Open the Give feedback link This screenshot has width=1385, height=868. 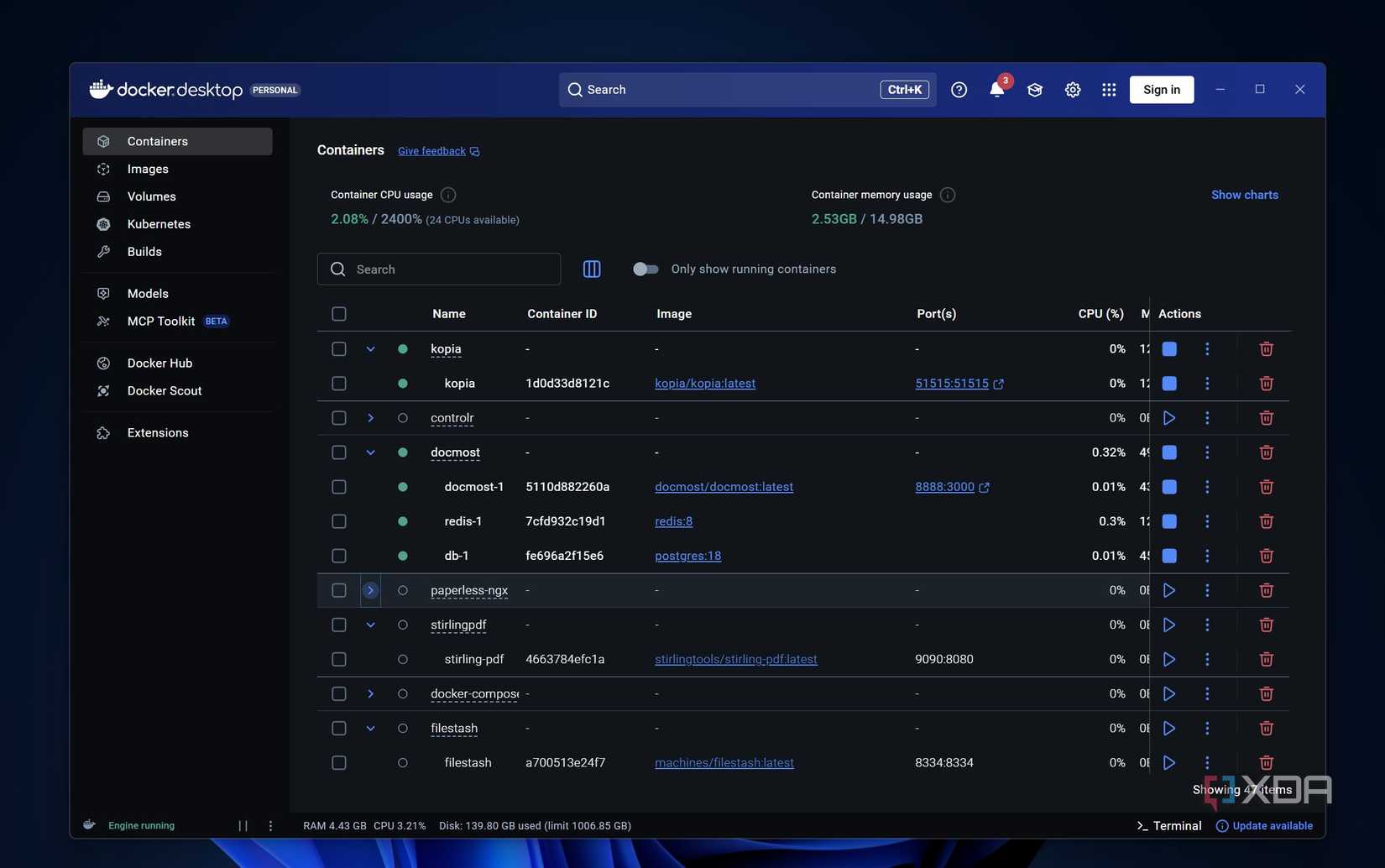[438, 151]
